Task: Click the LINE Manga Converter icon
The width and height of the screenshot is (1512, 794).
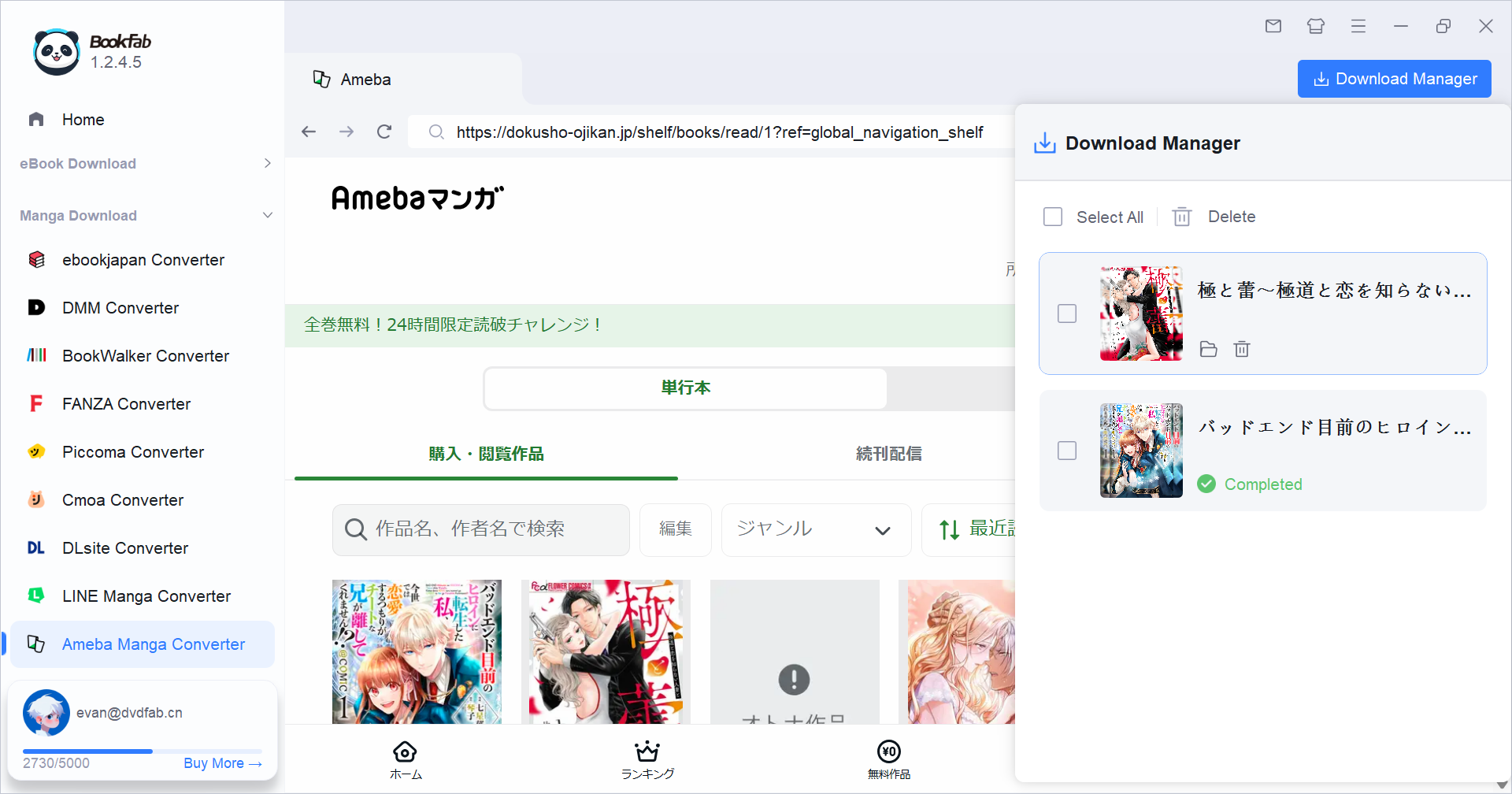Action: pyautogui.click(x=36, y=595)
